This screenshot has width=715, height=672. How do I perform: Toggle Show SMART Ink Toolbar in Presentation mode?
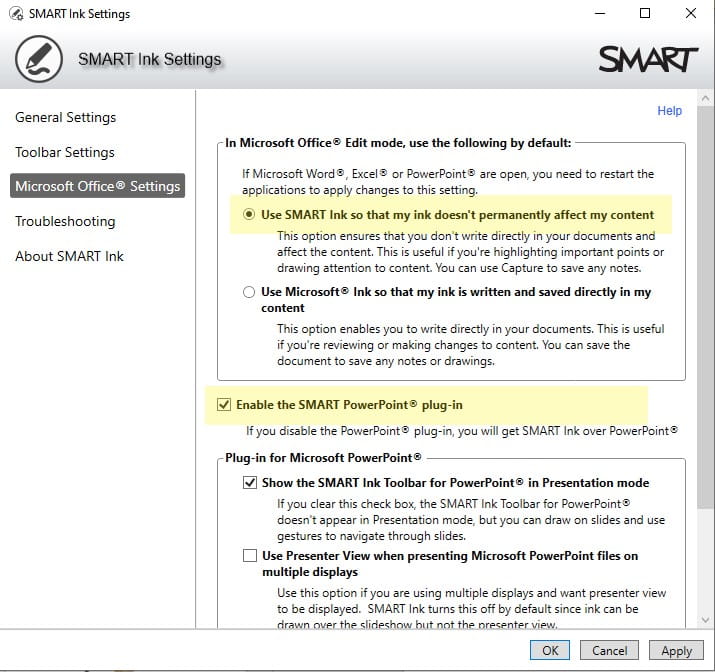coord(249,483)
